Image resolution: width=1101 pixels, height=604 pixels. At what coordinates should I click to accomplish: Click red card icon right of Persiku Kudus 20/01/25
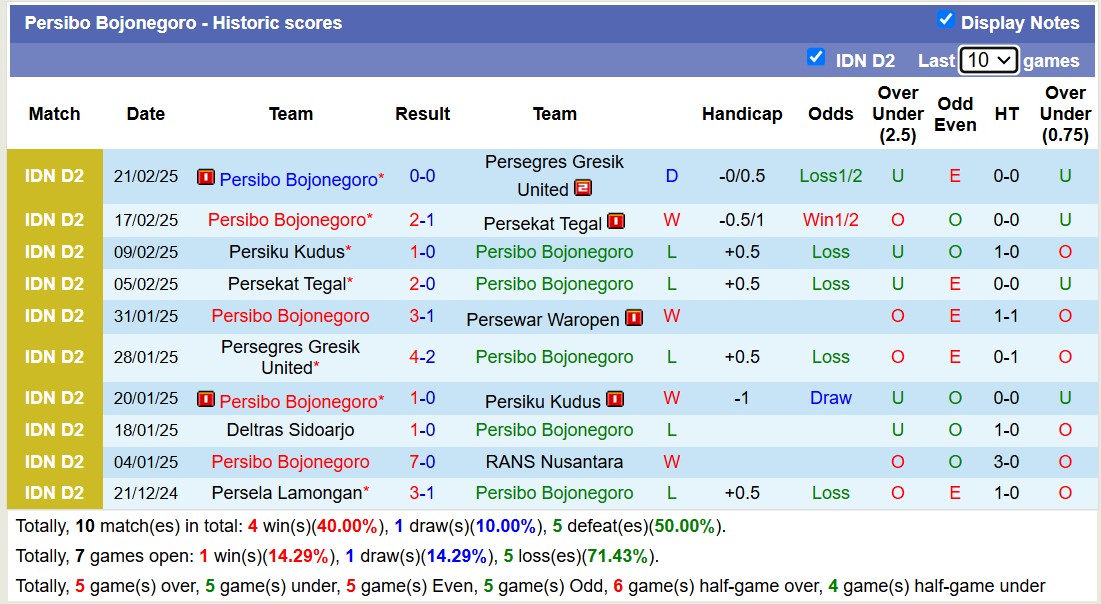tap(615, 399)
